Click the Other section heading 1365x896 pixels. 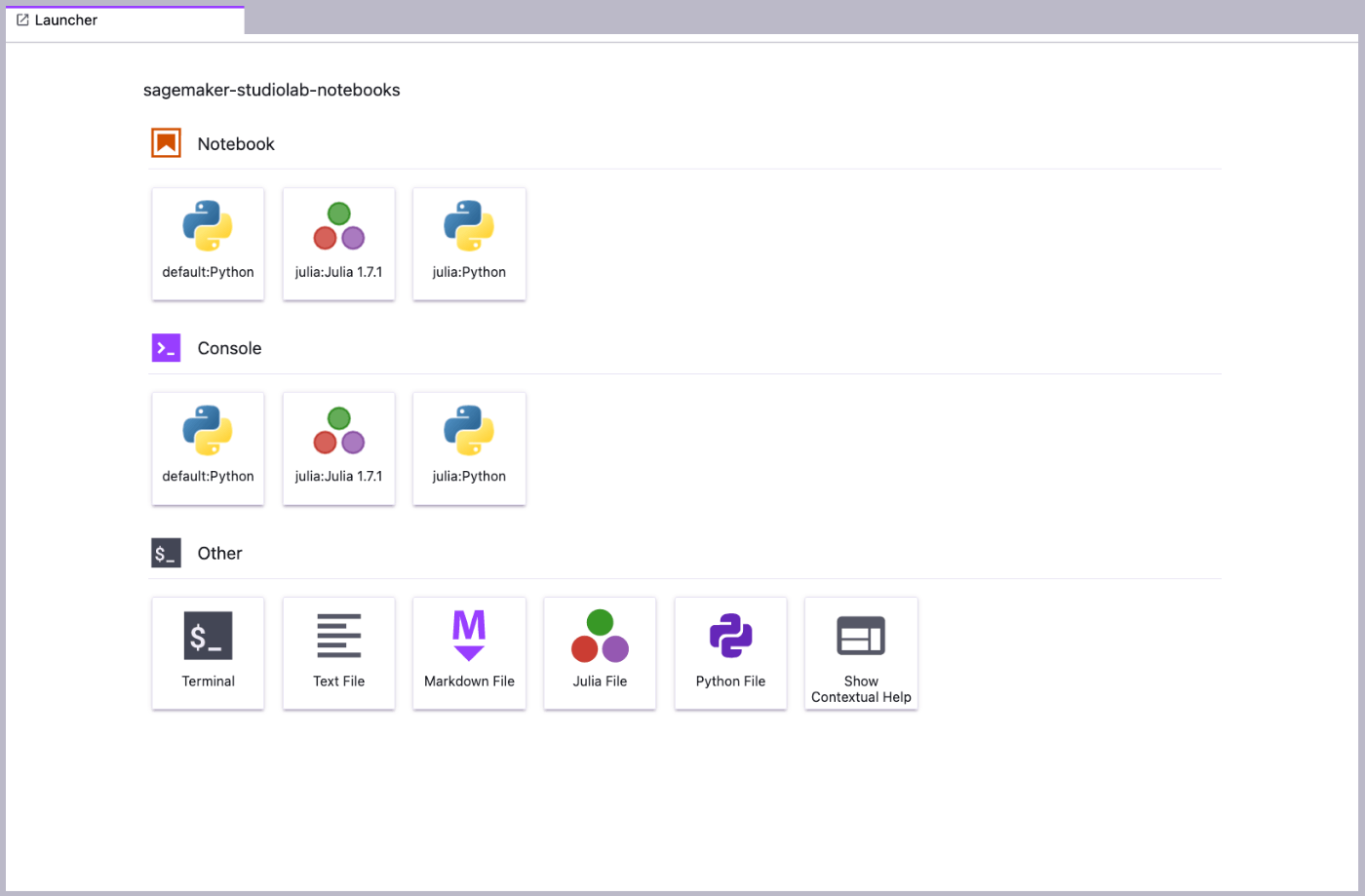coord(219,553)
